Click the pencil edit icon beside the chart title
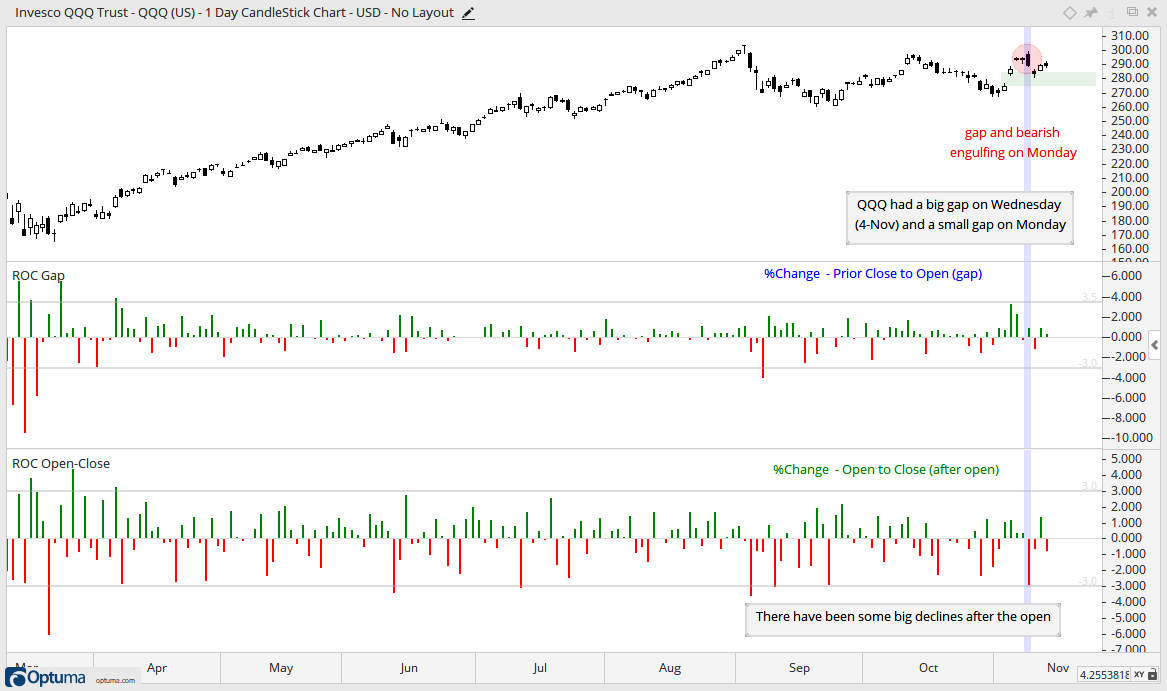Image resolution: width=1167 pixels, height=691 pixels. (x=468, y=13)
